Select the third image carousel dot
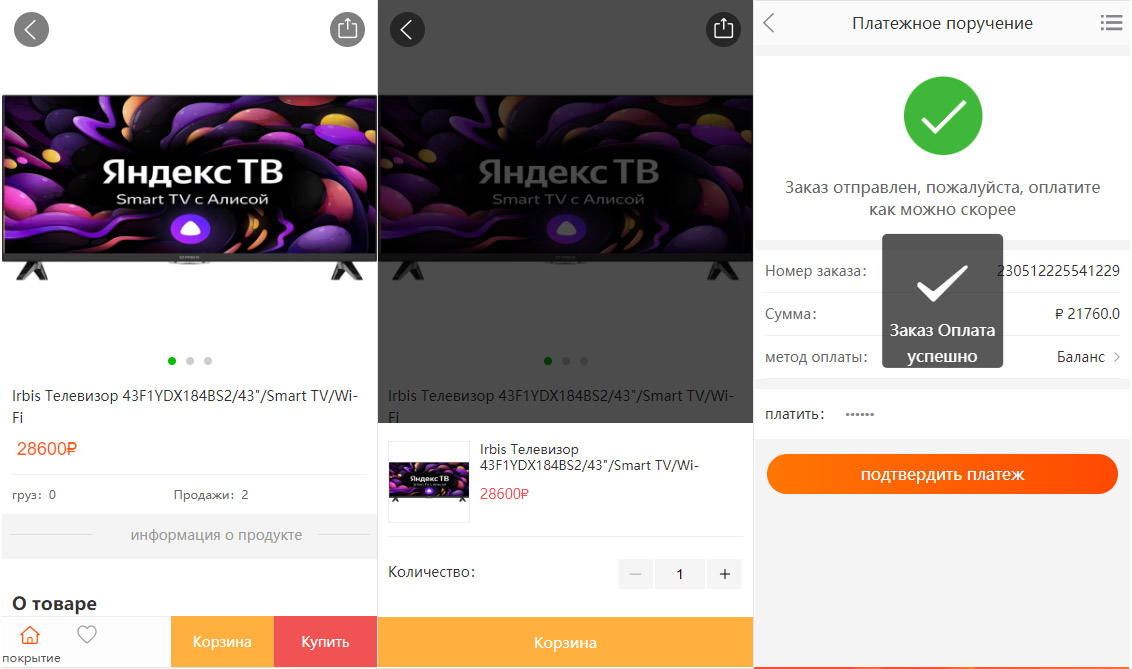This screenshot has width=1132, height=669. coord(208,361)
